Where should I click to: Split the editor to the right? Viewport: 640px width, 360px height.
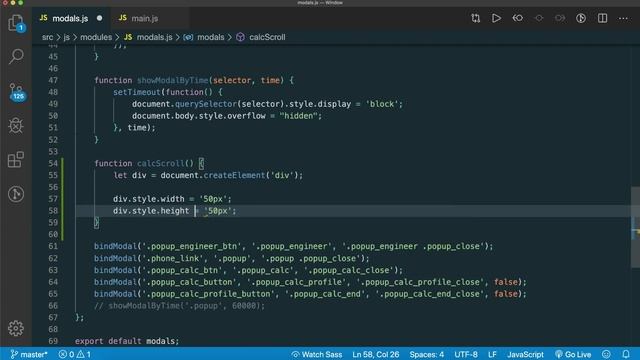pyautogui.click(x=602, y=18)
